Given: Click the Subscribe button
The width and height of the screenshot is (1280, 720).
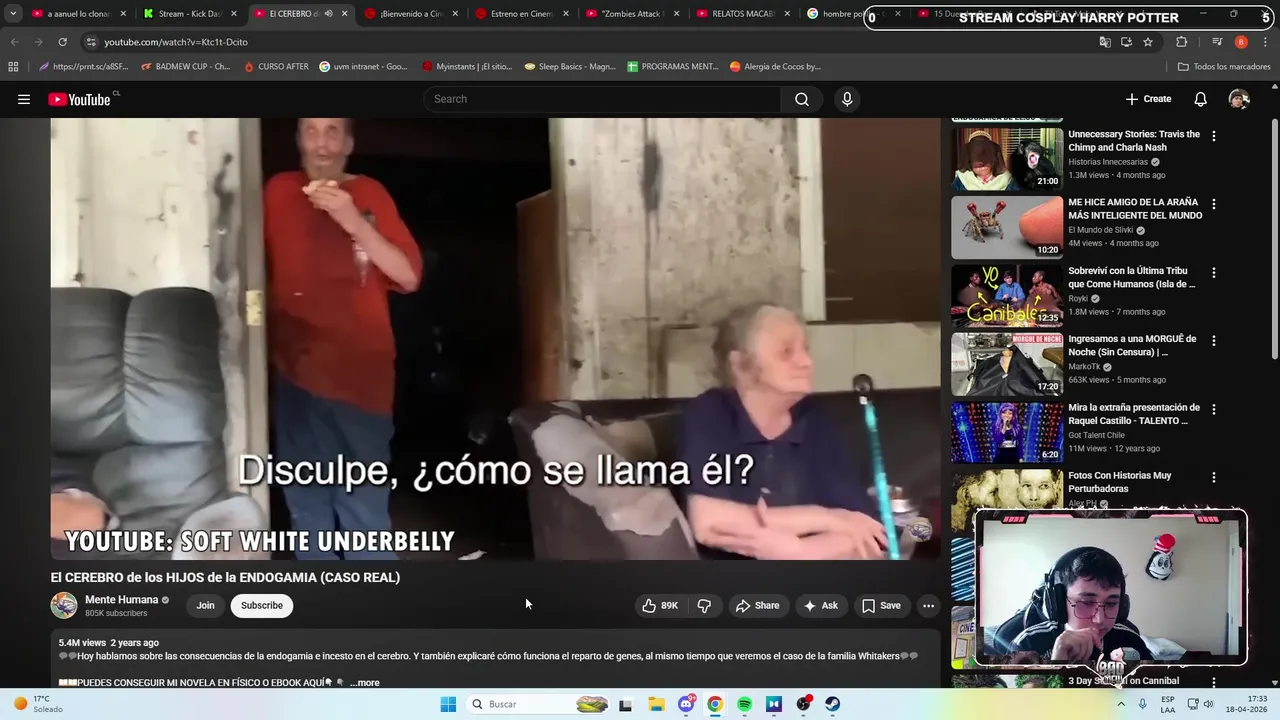Looking at the screenshot, I should [262, 605].
